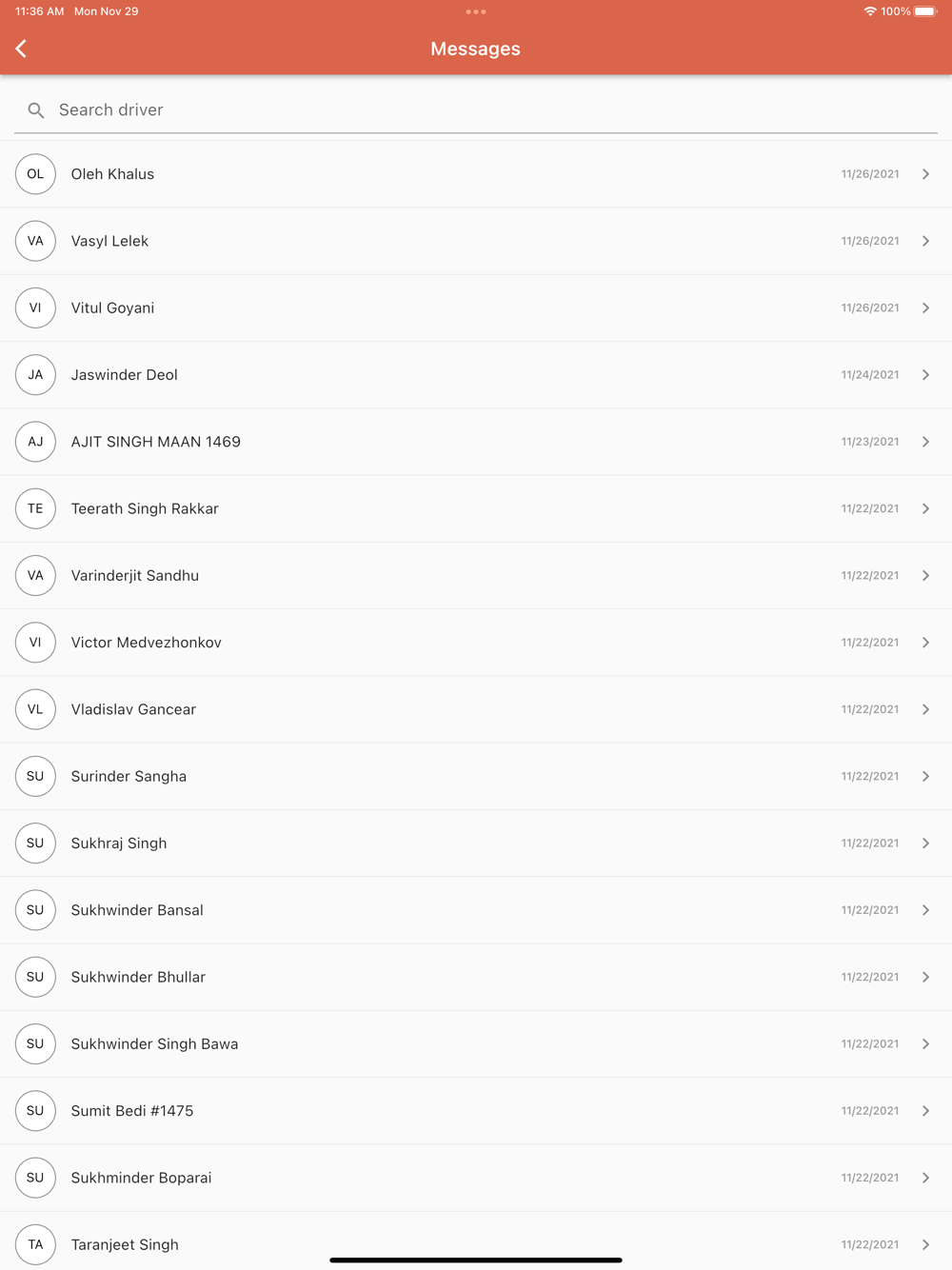This screenshot has width=952, height=1270.
Task: Focus the Search driver input field
Action: click(x=476, y=110)
